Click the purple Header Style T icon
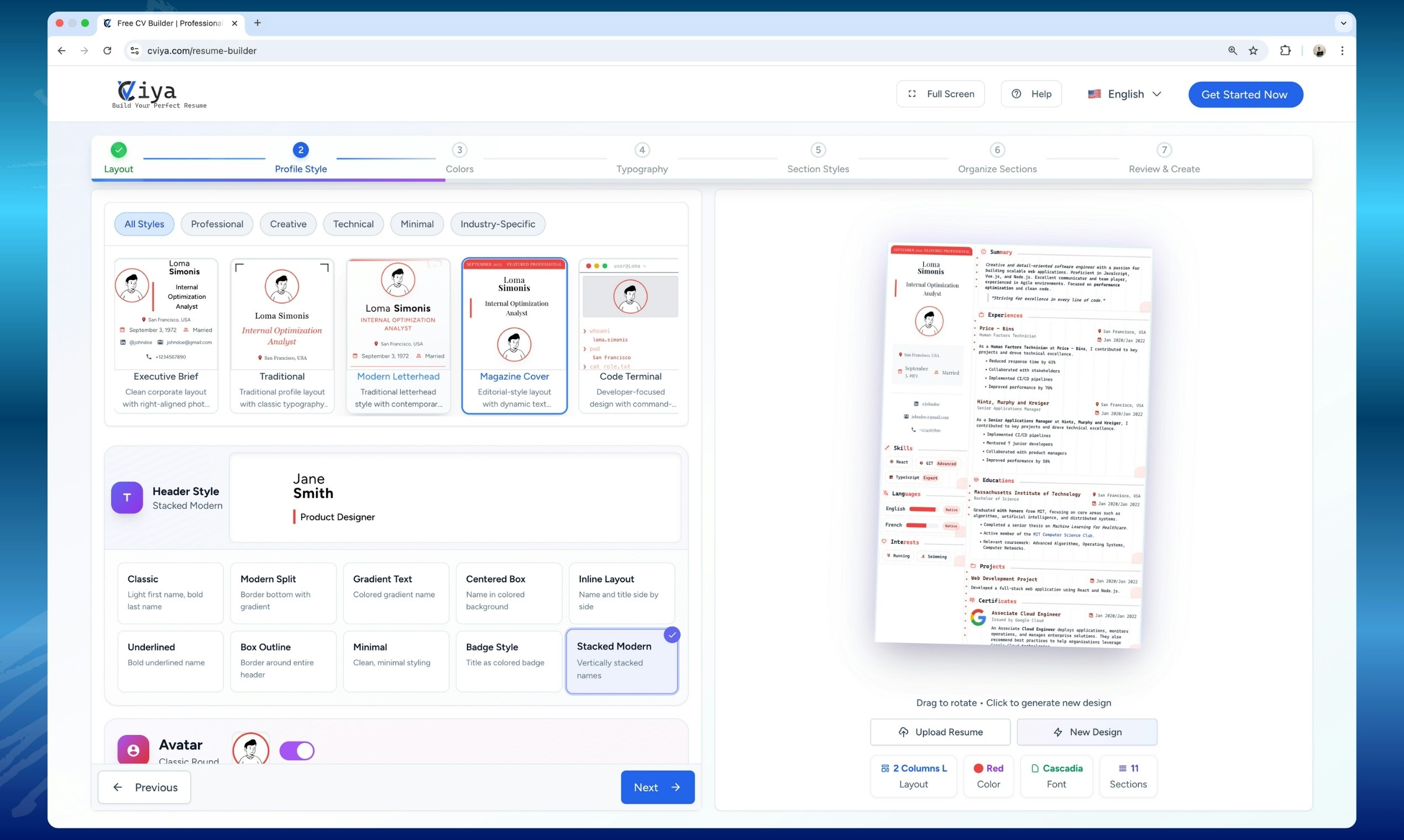The width and height of the screenshot is (1404, 840). click(x=127, y=497)
